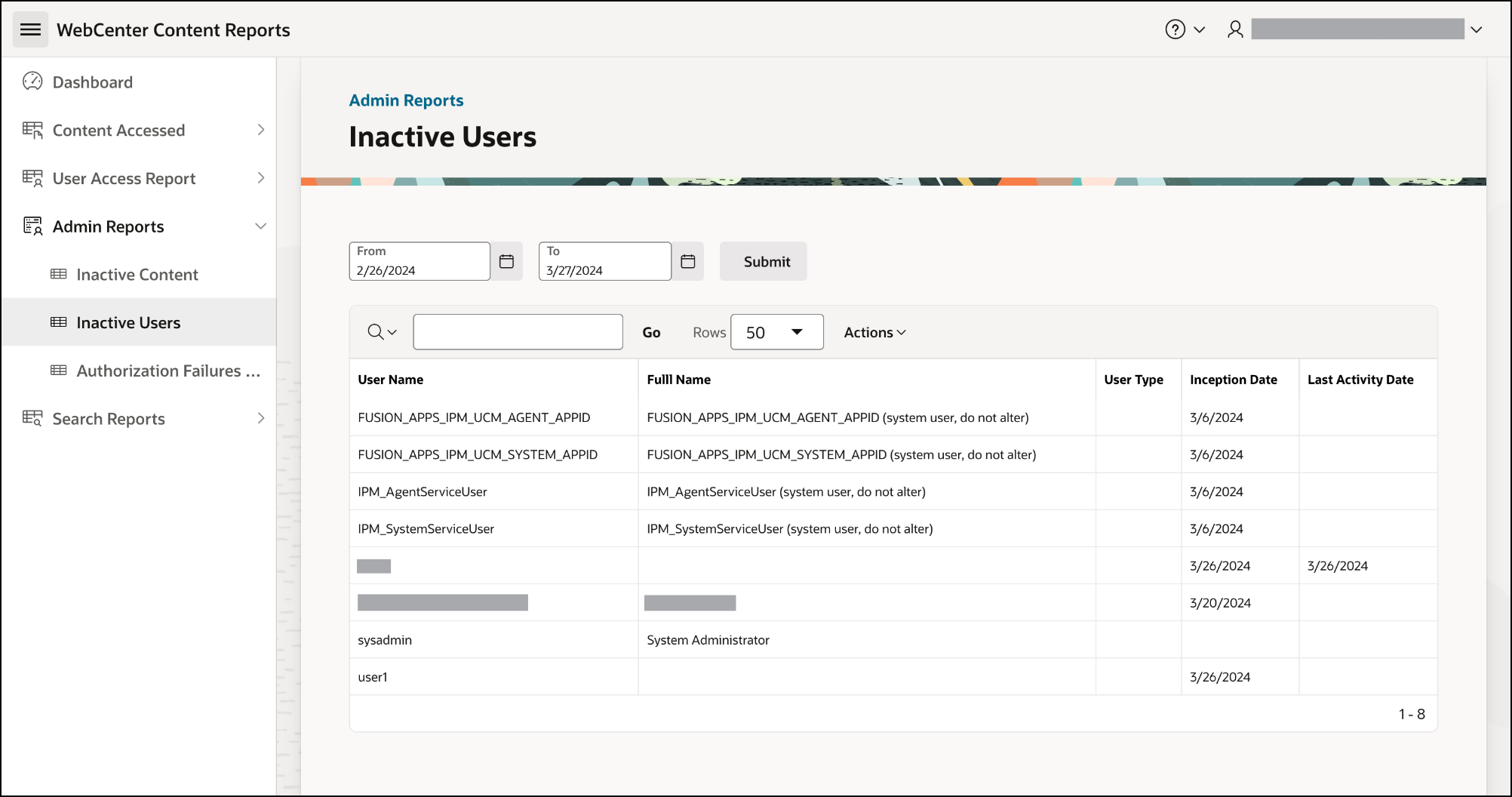Expand the help menu chevron

(1199, 29)
